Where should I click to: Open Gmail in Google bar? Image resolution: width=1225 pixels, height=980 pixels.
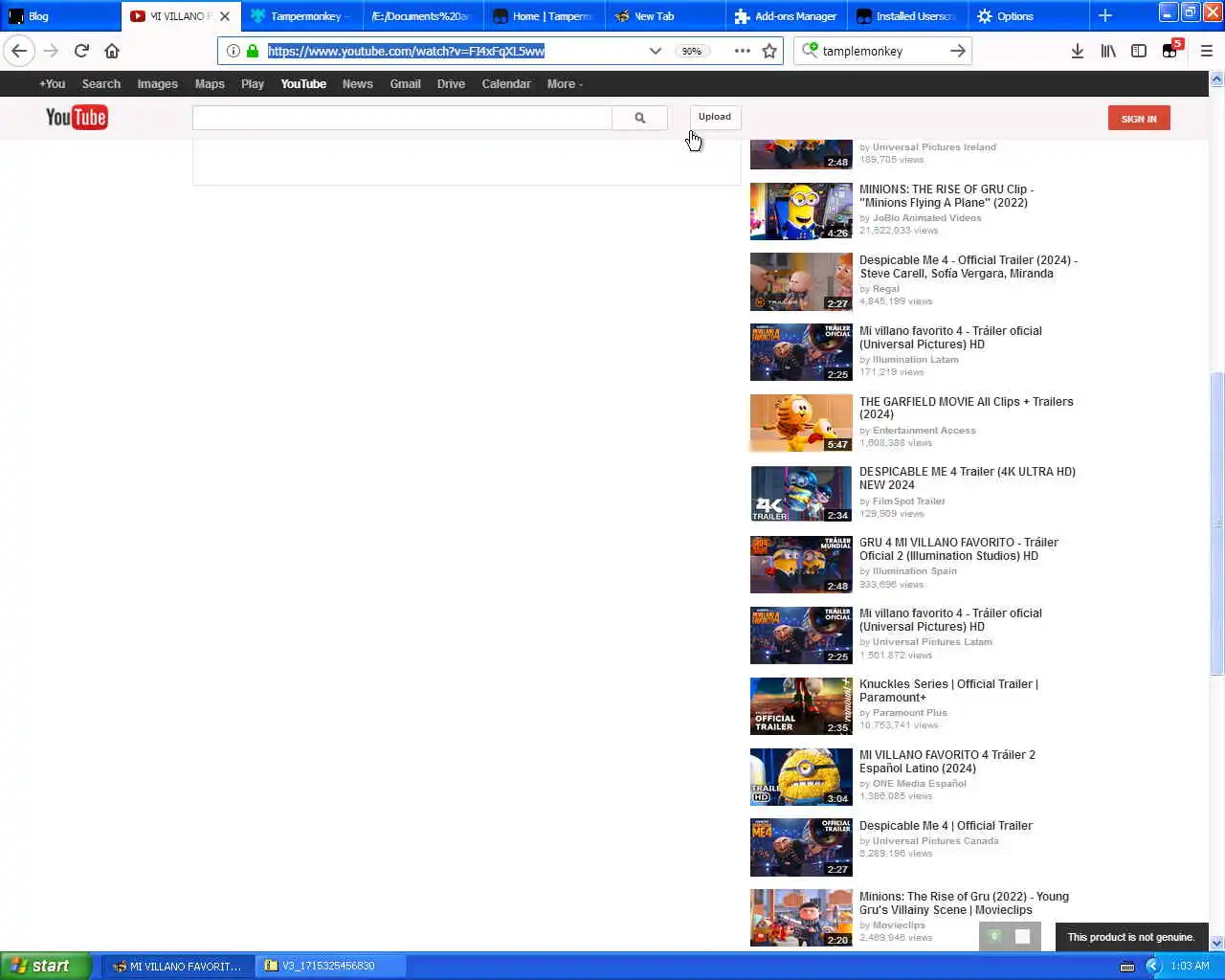tap(405, 84)
